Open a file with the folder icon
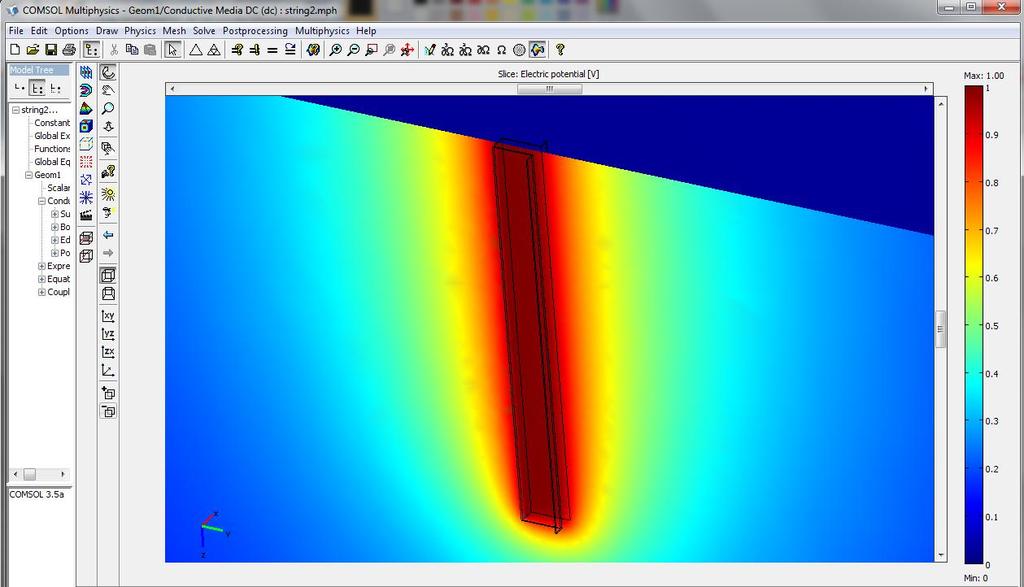 pyautogui.click(x=33, y=50)
